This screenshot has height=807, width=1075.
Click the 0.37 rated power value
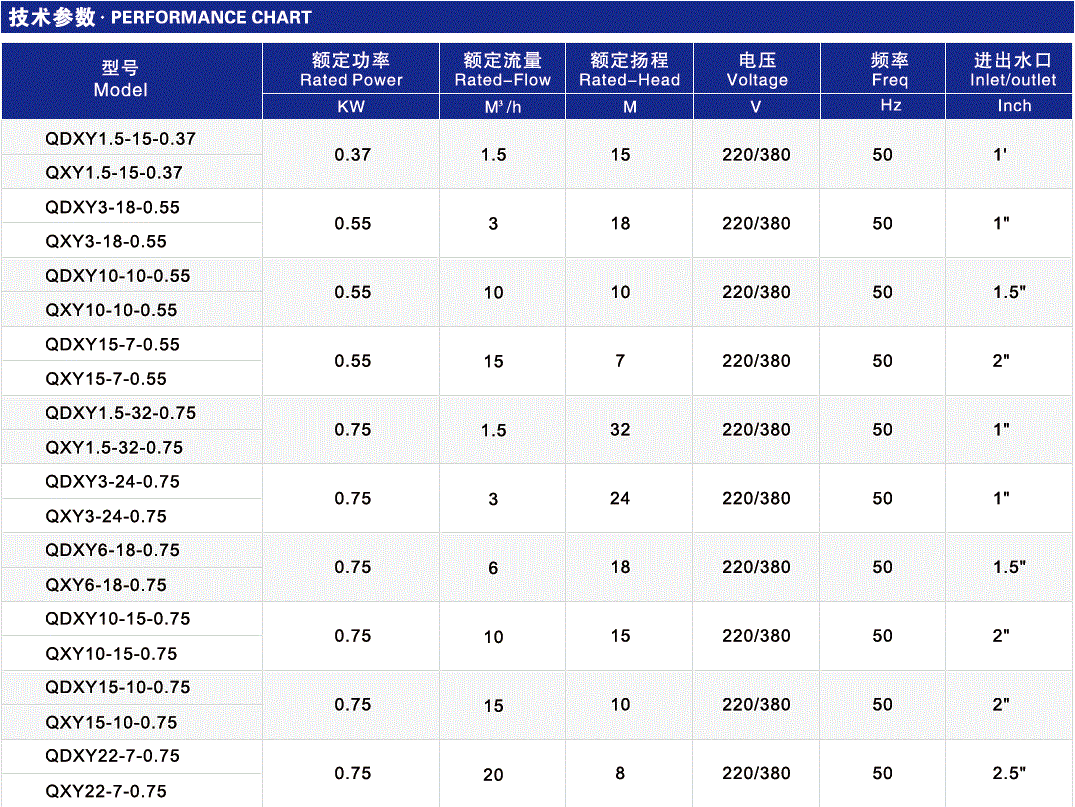[352, 155]
